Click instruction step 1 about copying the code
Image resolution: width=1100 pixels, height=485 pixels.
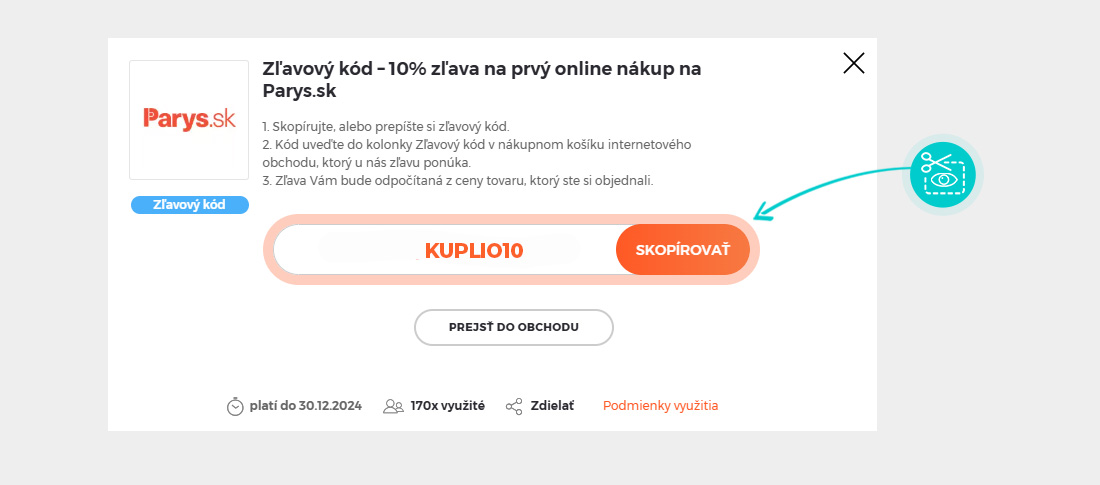[385, 127]
